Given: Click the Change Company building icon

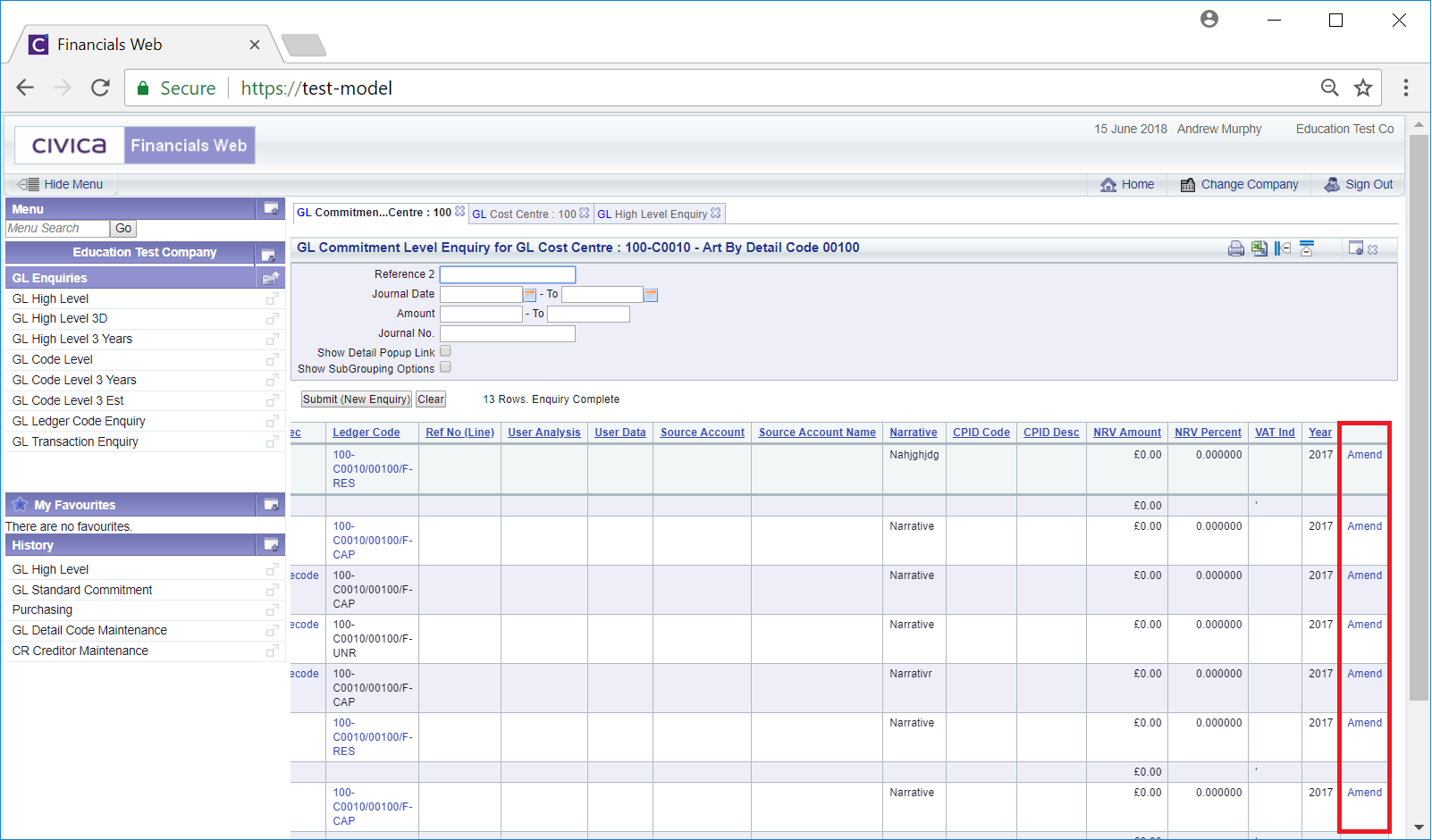Looking at the screenshot, I should coord(1188,185).
